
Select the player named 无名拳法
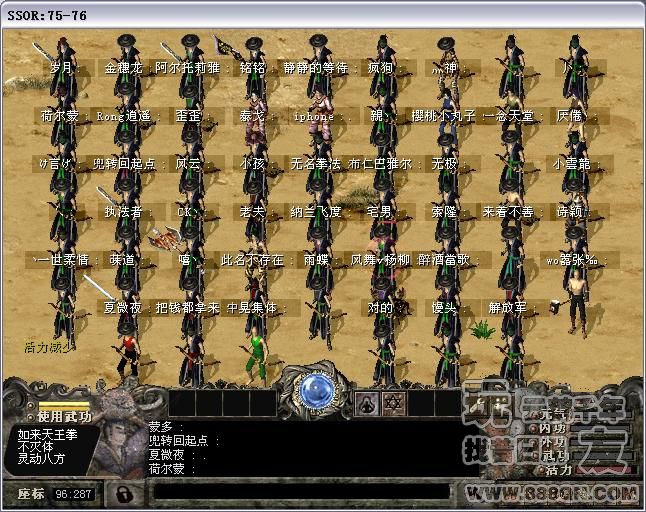[315, 164]
